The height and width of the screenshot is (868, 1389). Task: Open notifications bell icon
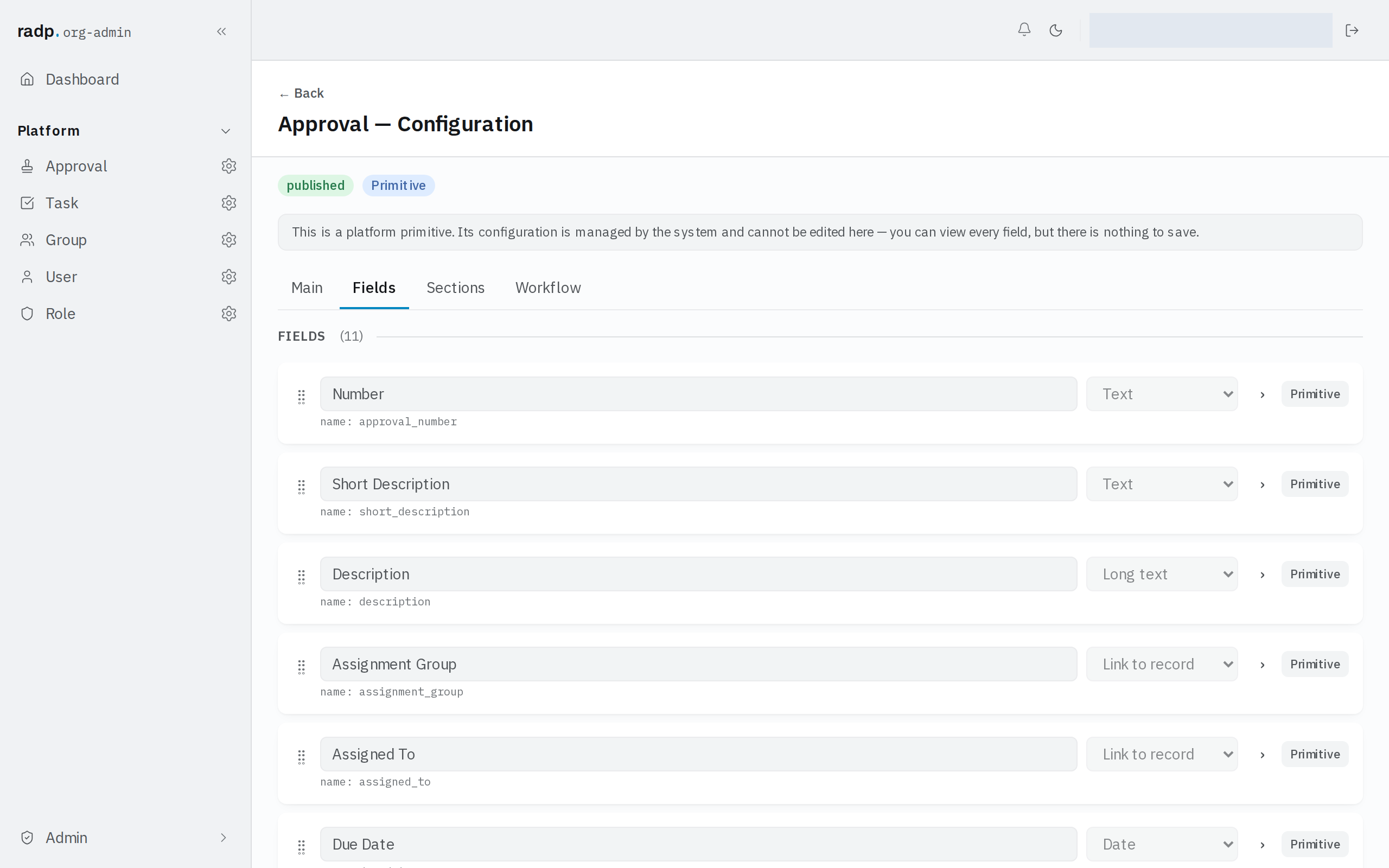tap(1024, 30)
